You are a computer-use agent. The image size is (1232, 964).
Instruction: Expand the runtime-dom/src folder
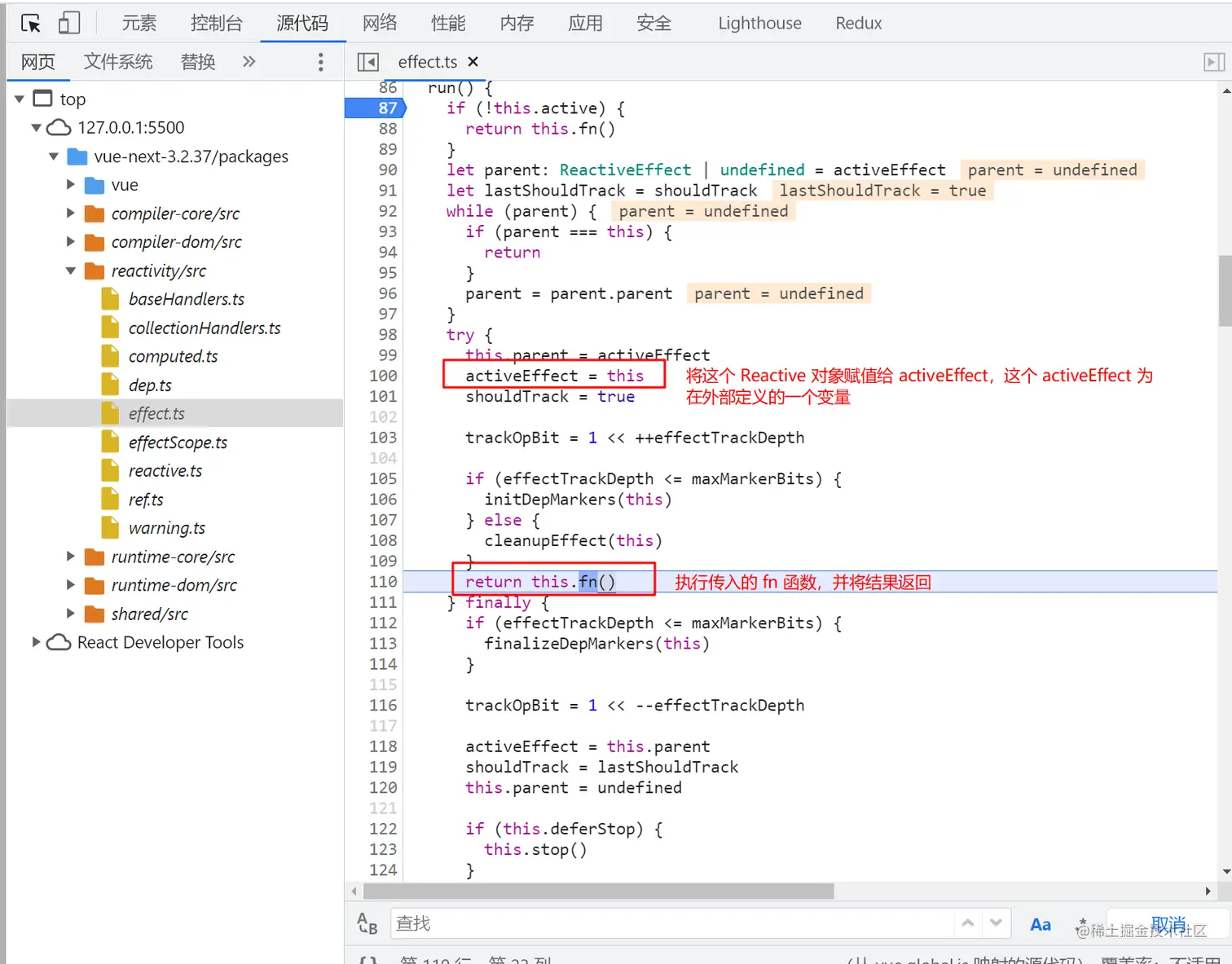71,585
